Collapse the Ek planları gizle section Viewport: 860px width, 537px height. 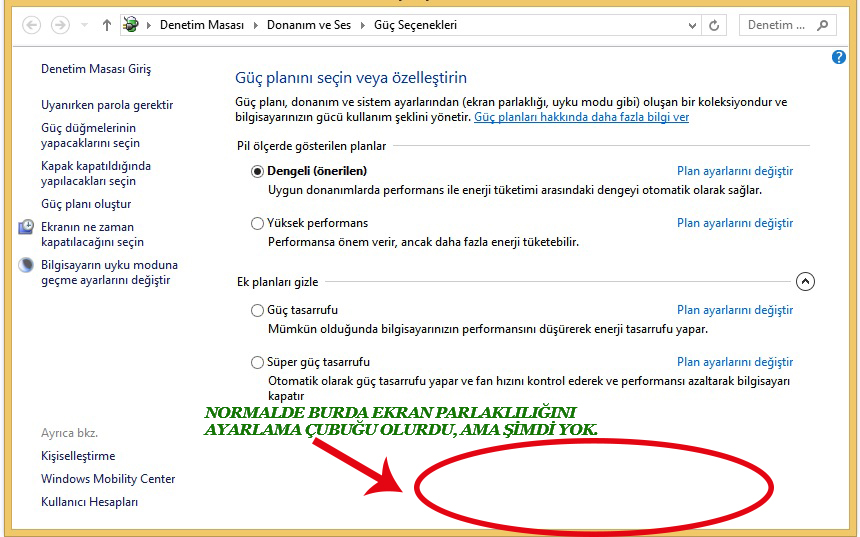[x=806, y=282]
